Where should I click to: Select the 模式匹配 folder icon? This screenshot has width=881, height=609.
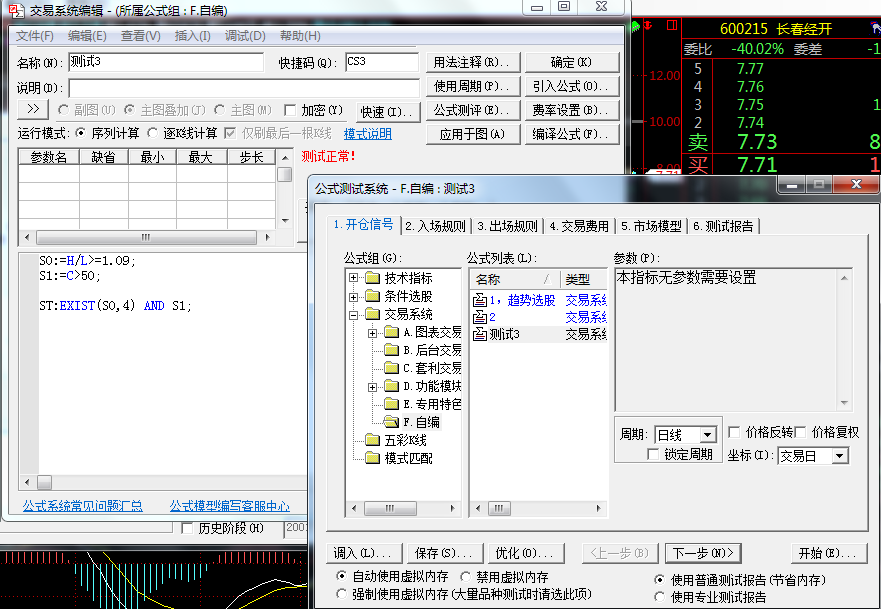click(x=372, y=458)
